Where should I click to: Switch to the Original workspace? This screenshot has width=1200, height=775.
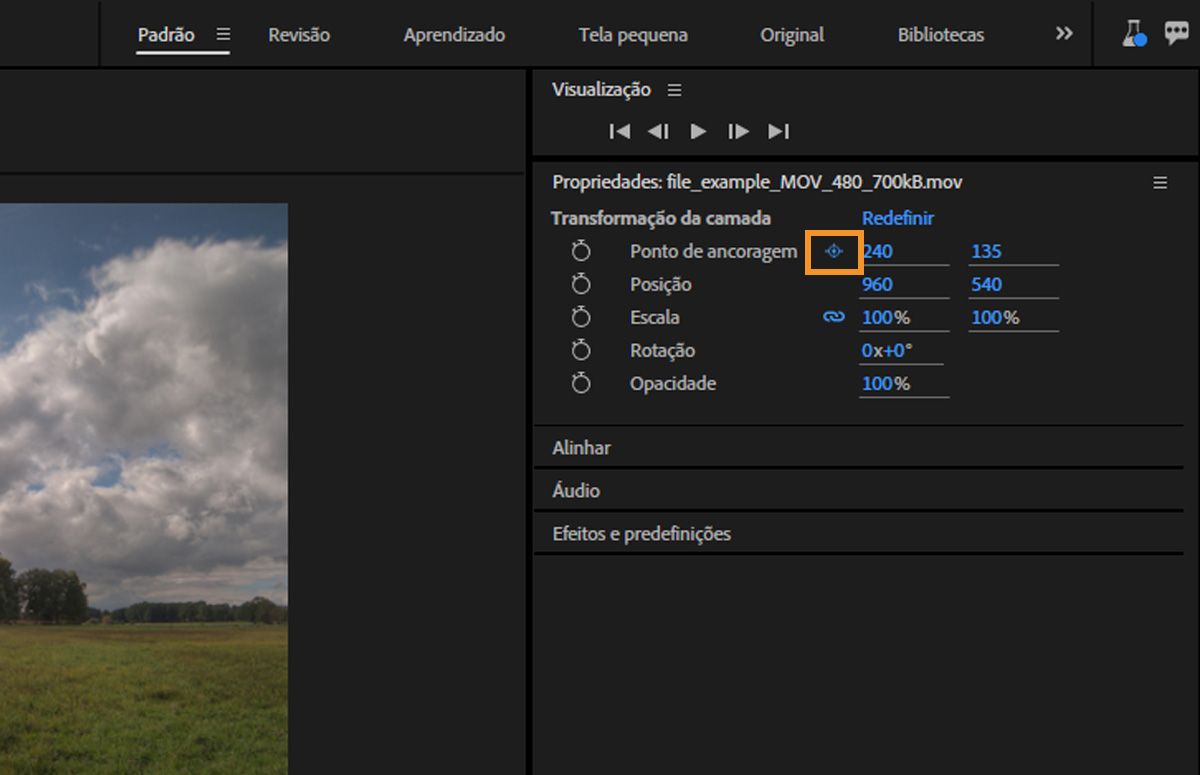[x=792, y=34]
